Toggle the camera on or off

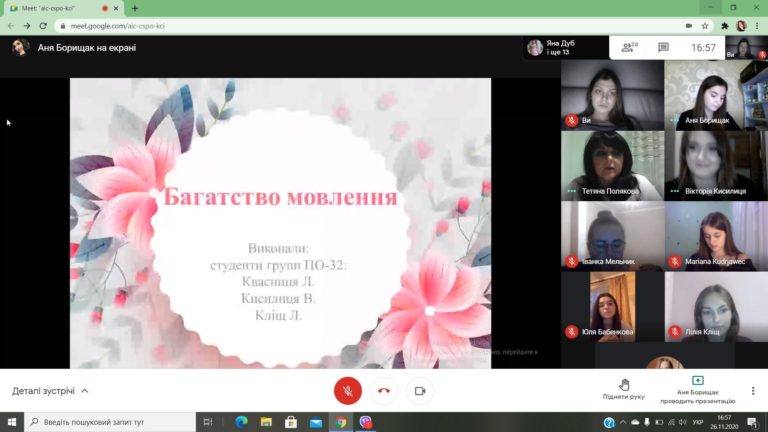(420, 391)
